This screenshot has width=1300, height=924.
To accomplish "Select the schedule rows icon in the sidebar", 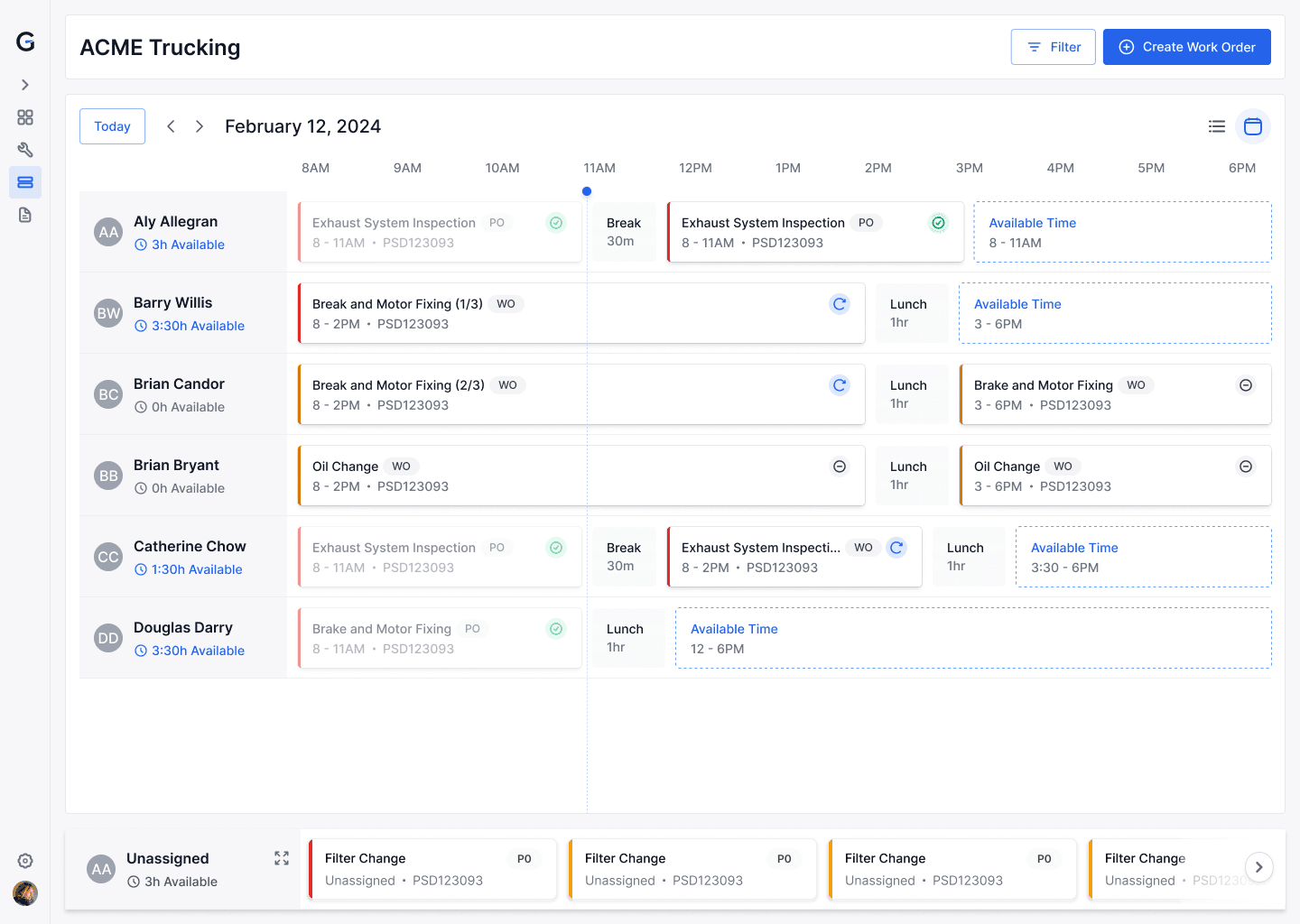I will tap(25, 182).
